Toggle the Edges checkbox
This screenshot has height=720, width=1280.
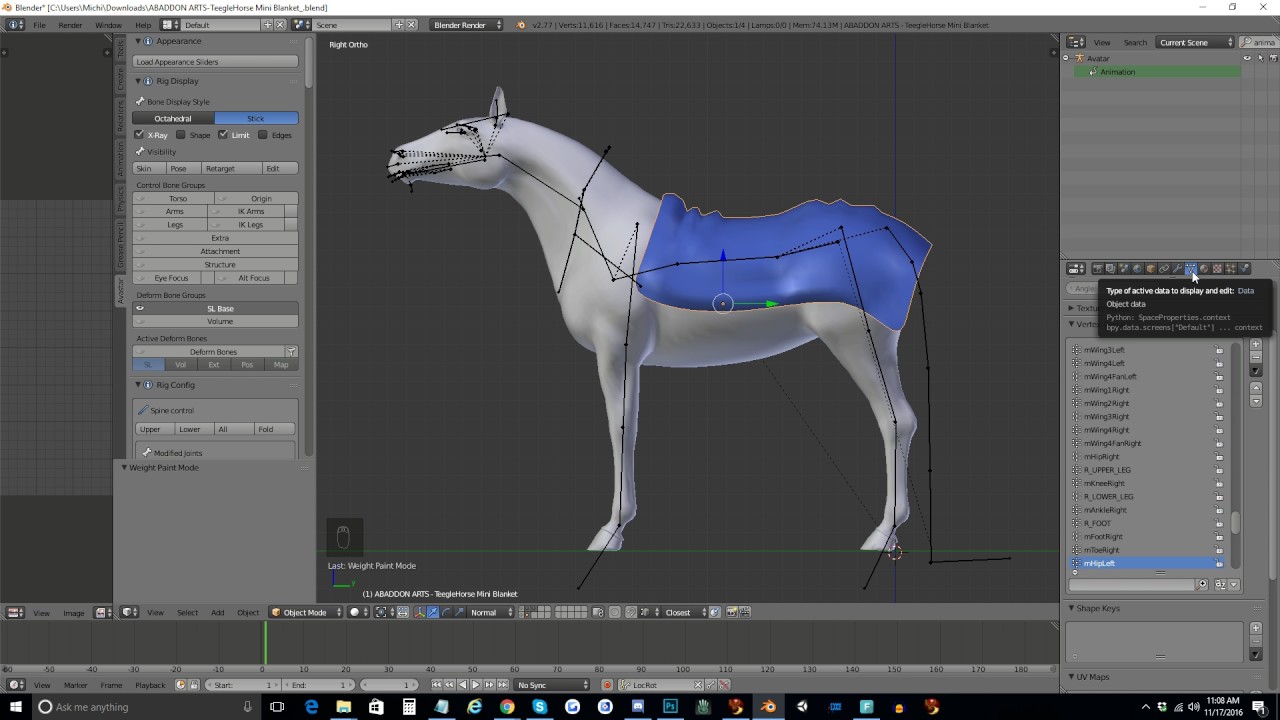point(263,135)
